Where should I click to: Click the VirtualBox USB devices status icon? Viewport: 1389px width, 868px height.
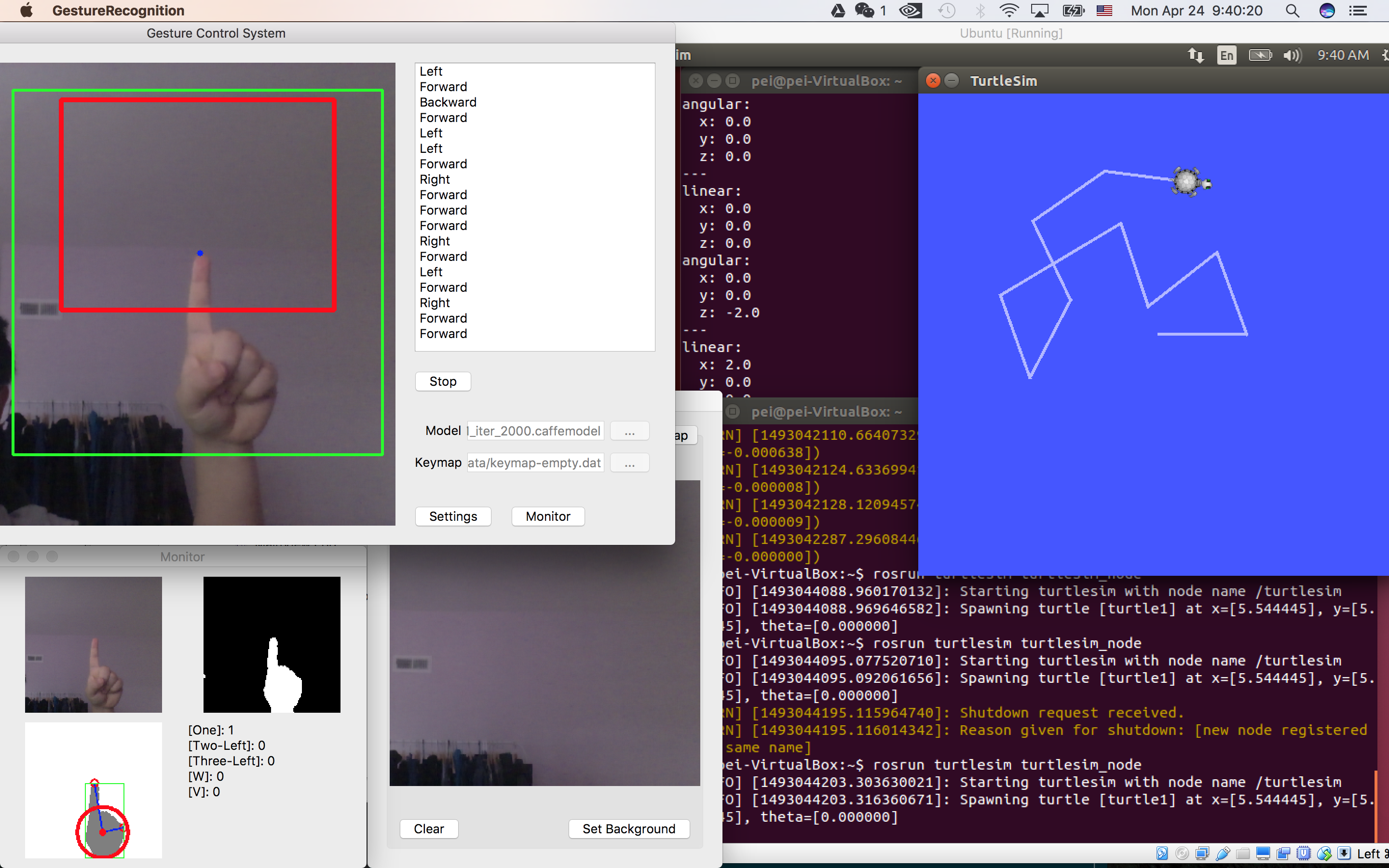coord(1223,854)
